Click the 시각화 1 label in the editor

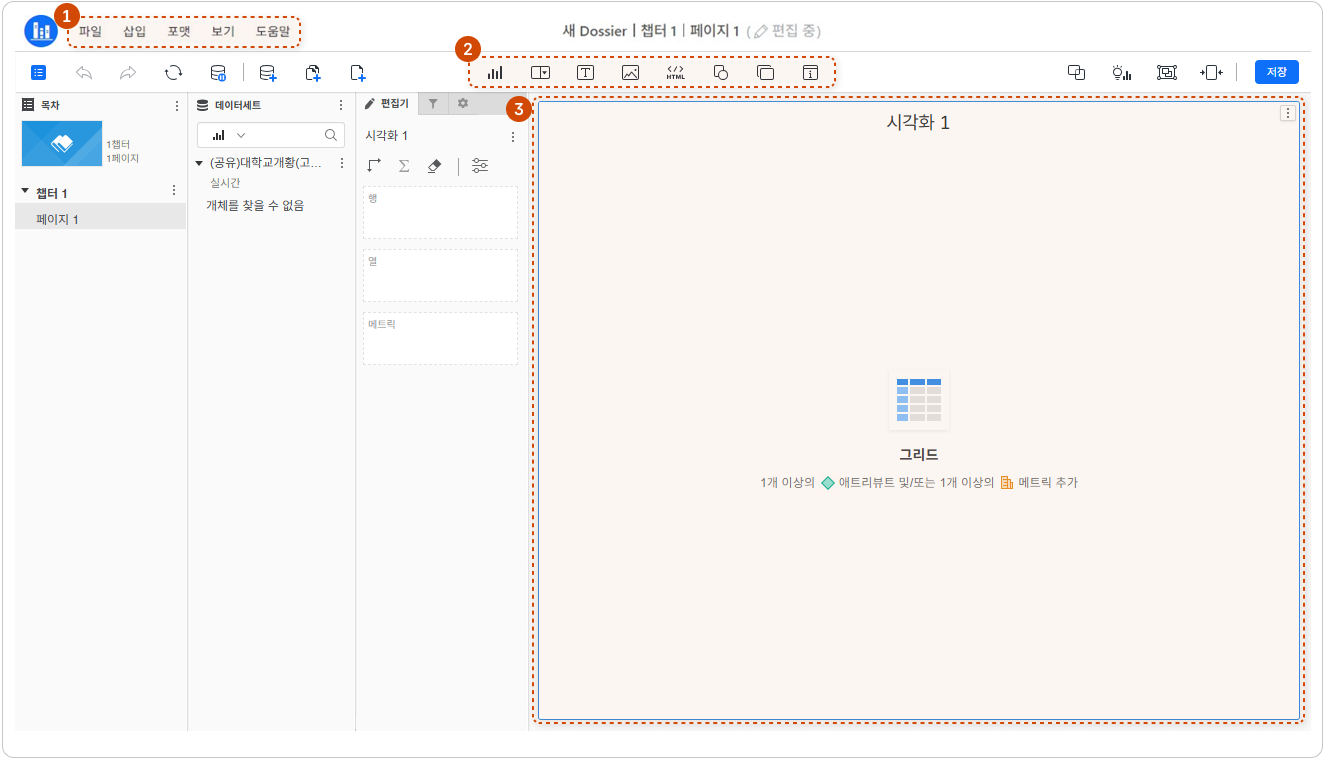point(387,136)
